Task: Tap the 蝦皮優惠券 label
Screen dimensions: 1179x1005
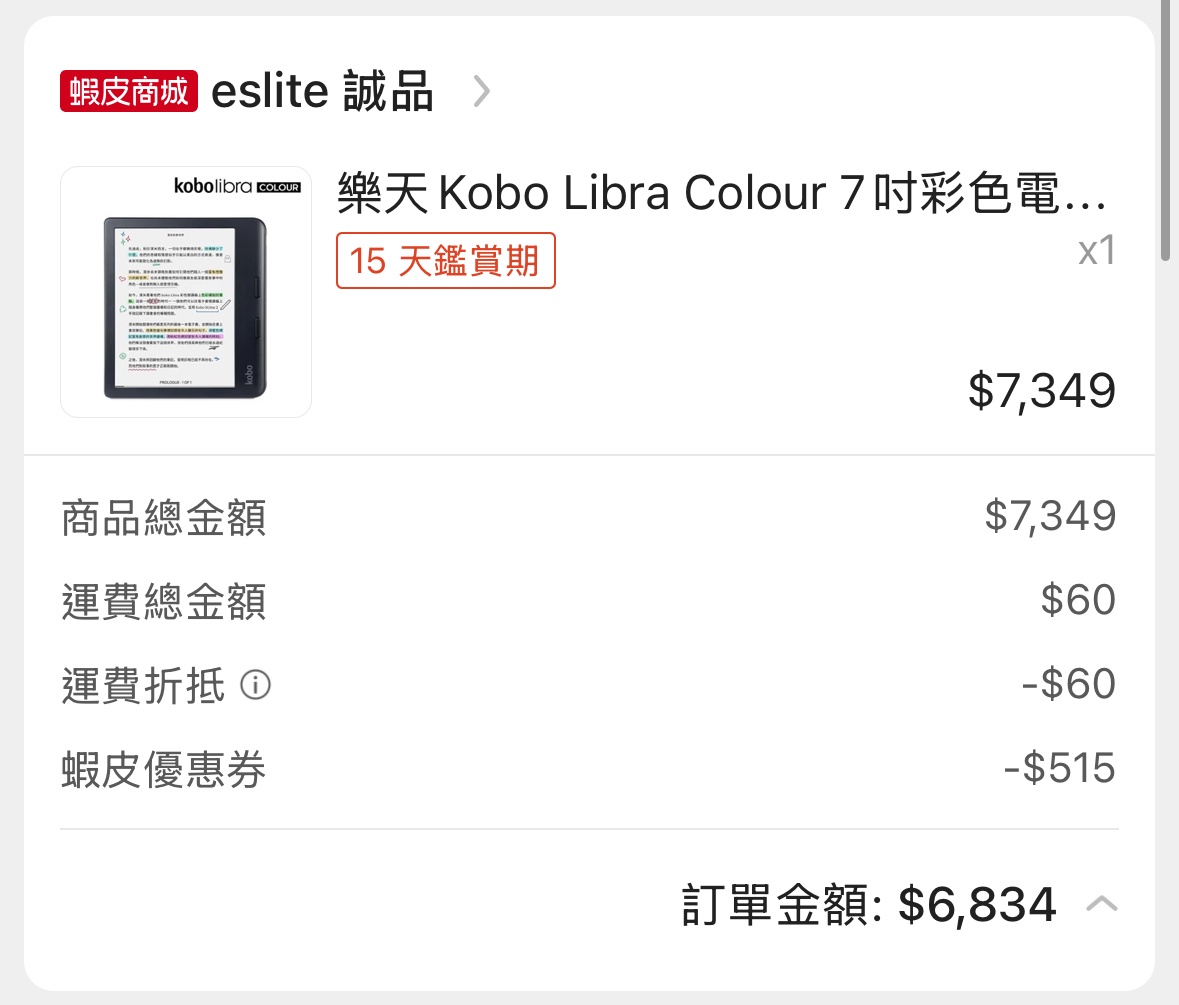Action: click(x=164, y=771)
